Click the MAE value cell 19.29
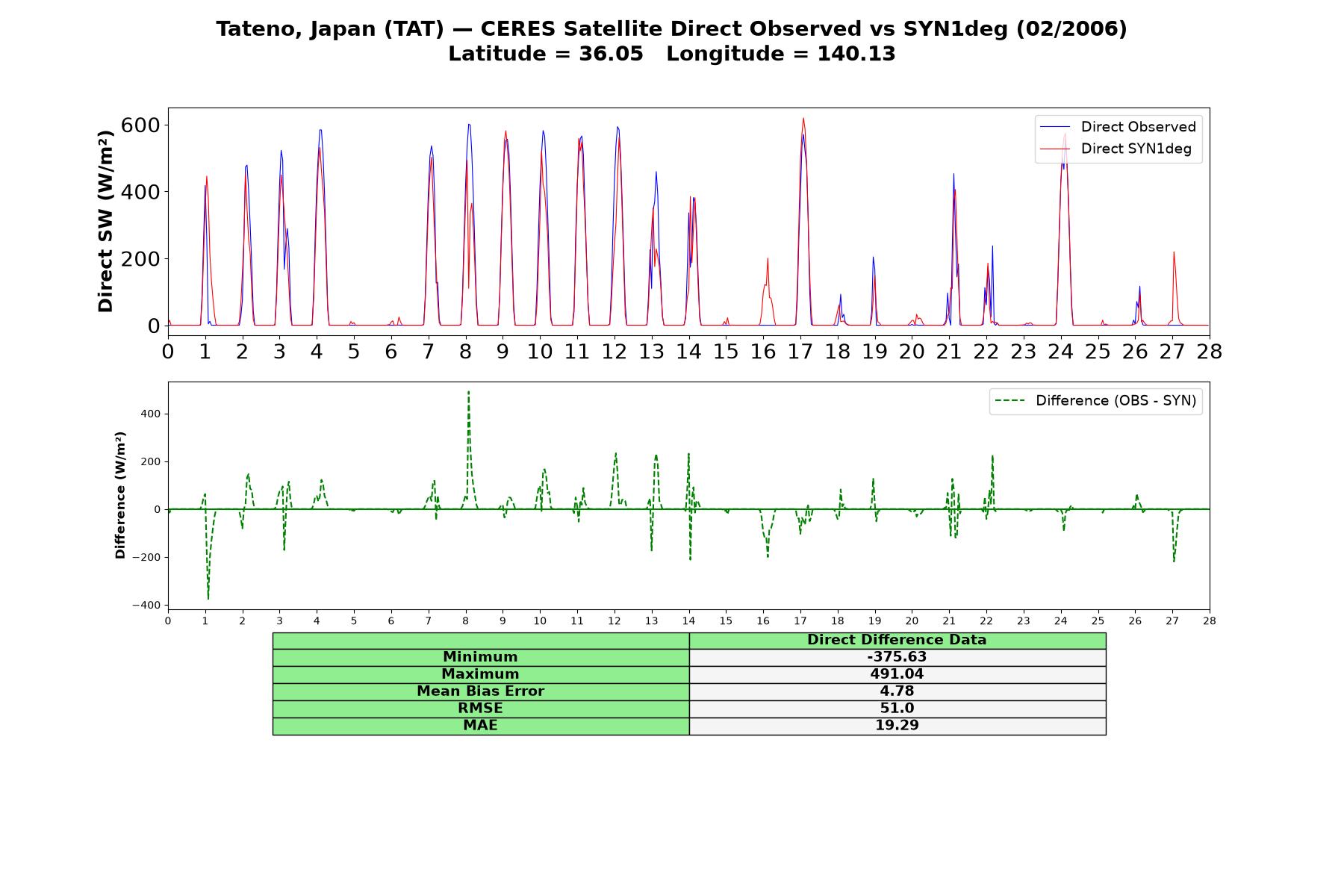The image size is (1344, 896). click(897, 726)
